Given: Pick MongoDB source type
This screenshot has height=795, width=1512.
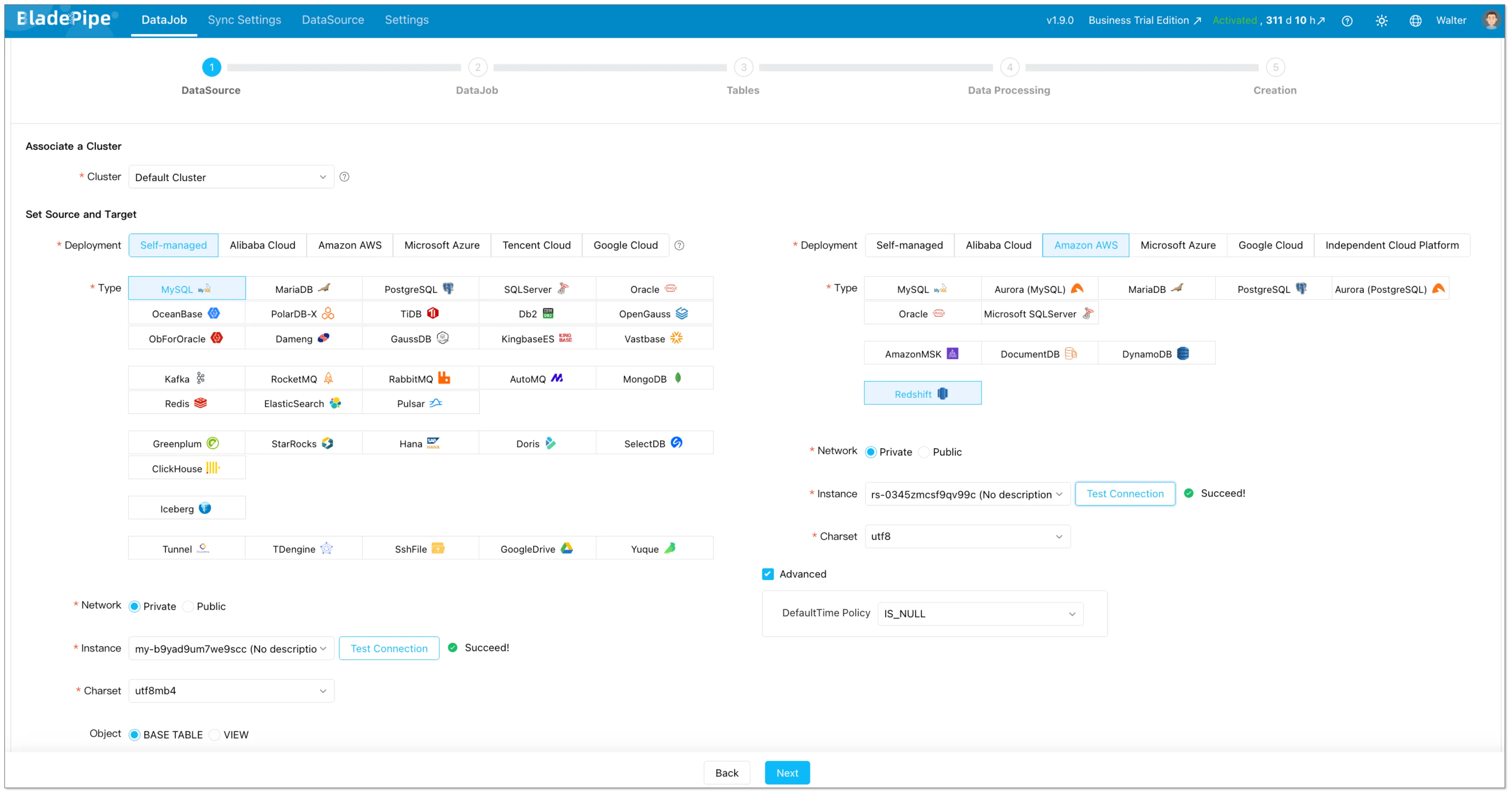Looking at the screenshot, I should pyautogui.click(x=654, y=378).
